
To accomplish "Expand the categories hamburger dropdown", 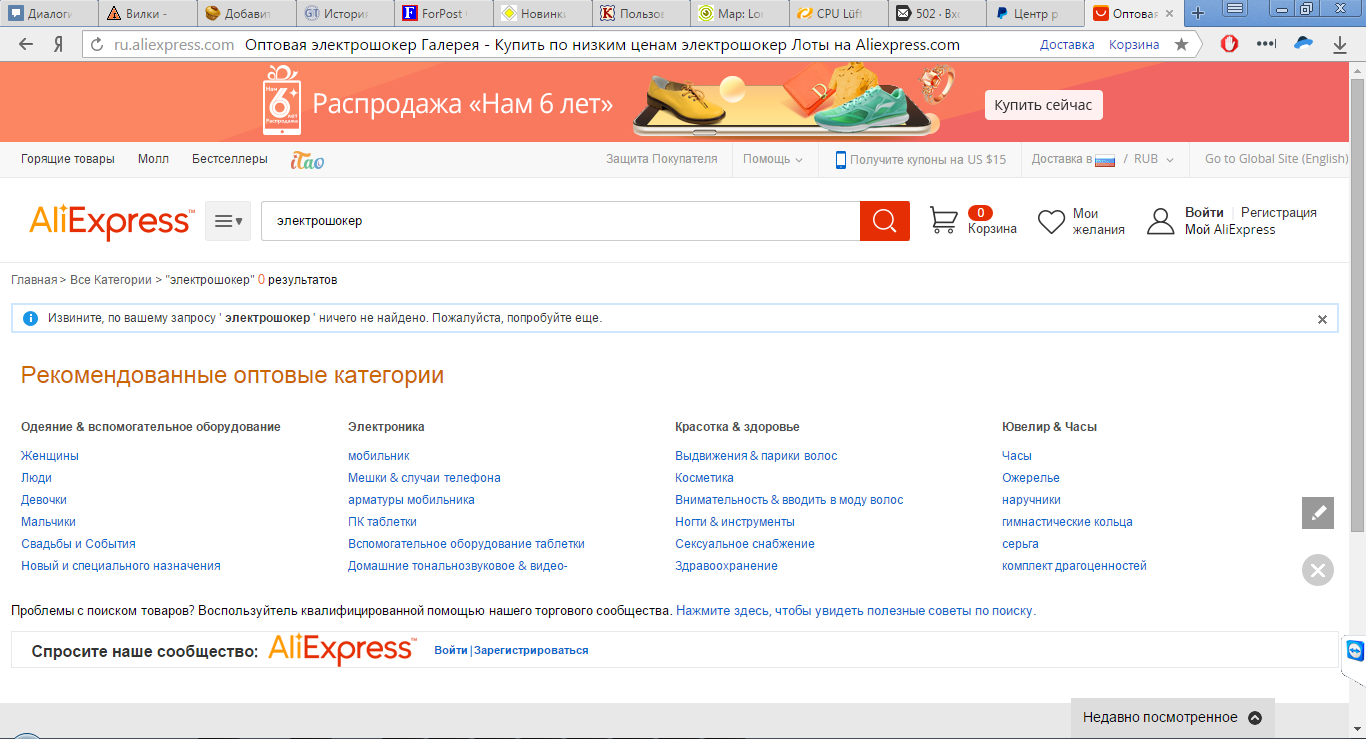I will click(228, 221).
